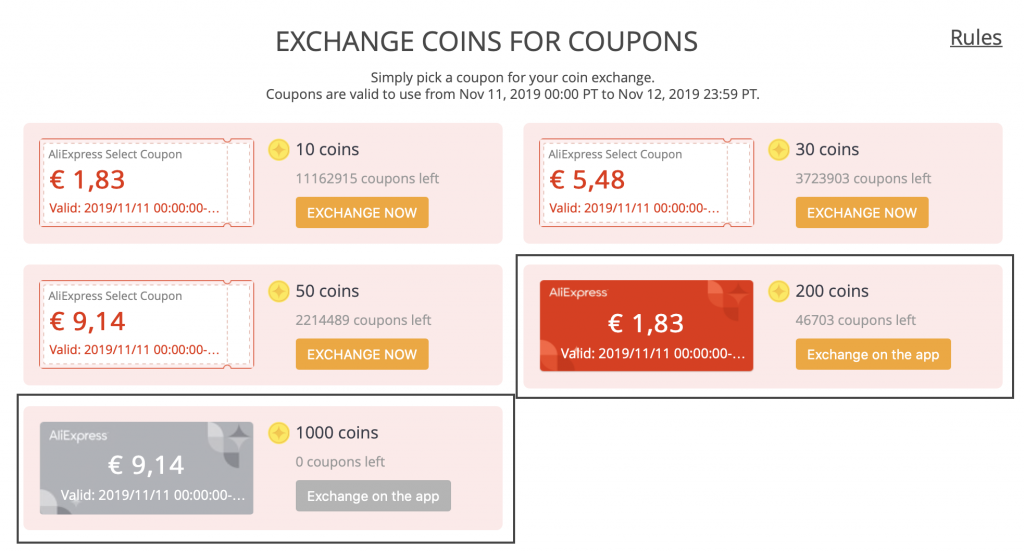Click the Exchange Coins for Coupons heading
The height and width of the screenshot is (552, 1024).
(x=487, y=42)
